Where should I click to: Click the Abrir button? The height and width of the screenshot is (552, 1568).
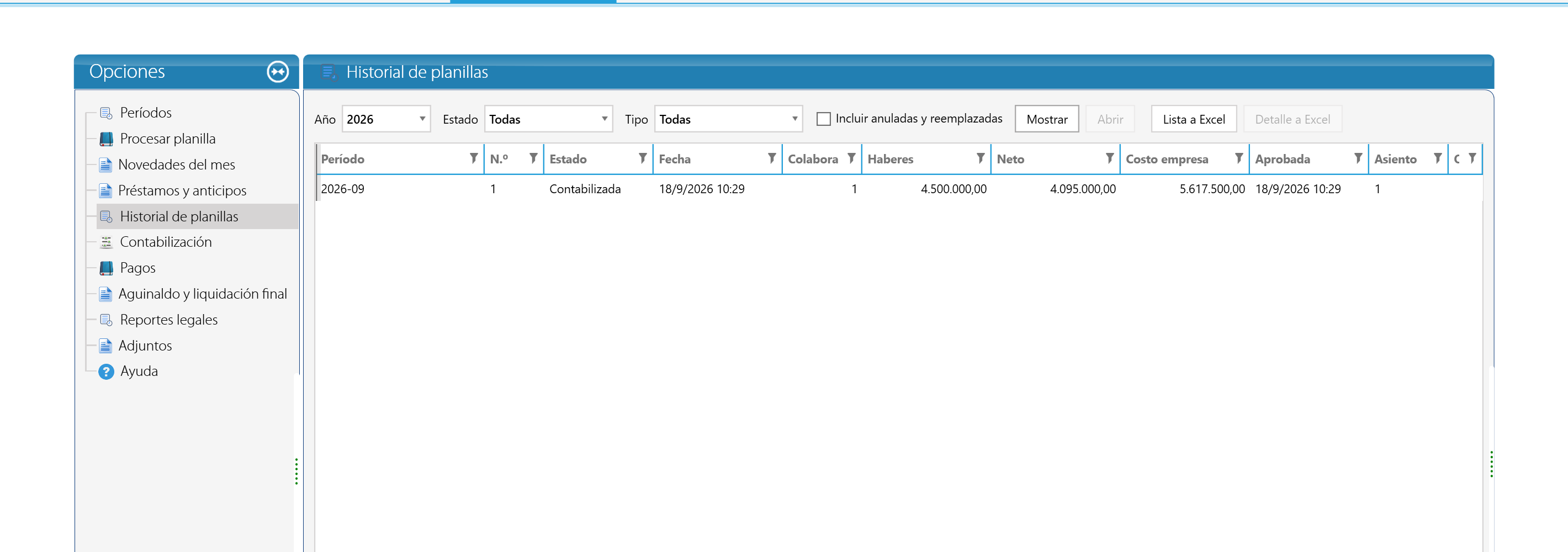click(x=1110, y=119)
